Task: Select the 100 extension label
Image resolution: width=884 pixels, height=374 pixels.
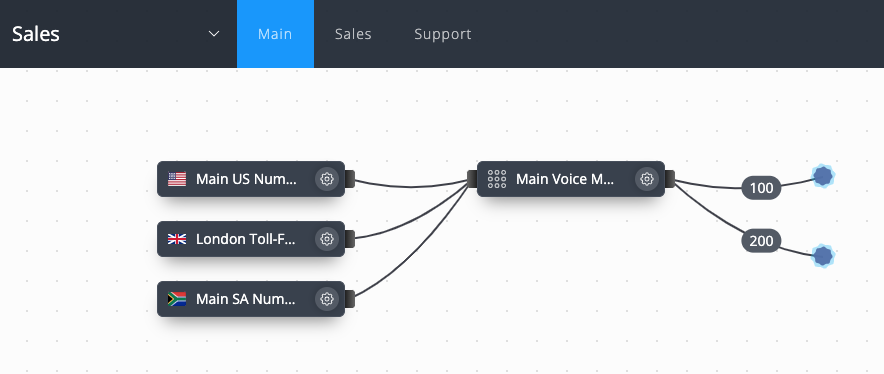Action: (761, 188)
